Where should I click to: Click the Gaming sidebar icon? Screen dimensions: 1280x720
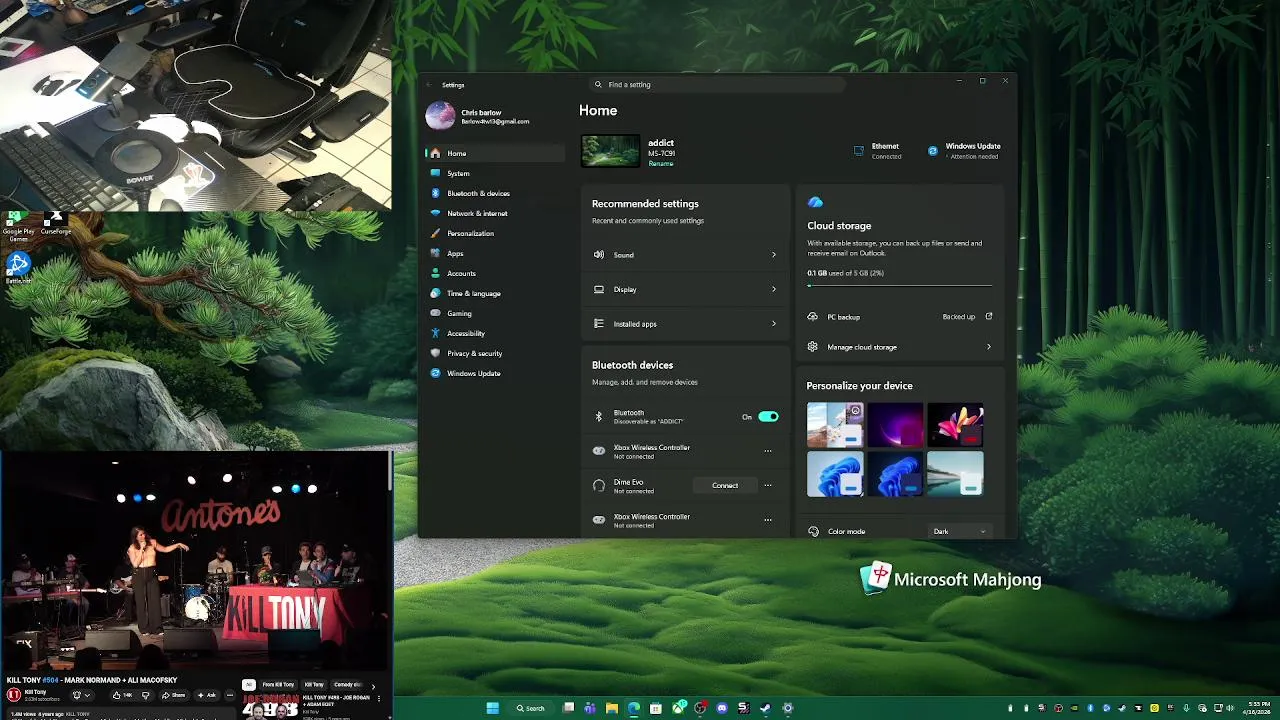[x=435, y=313]
